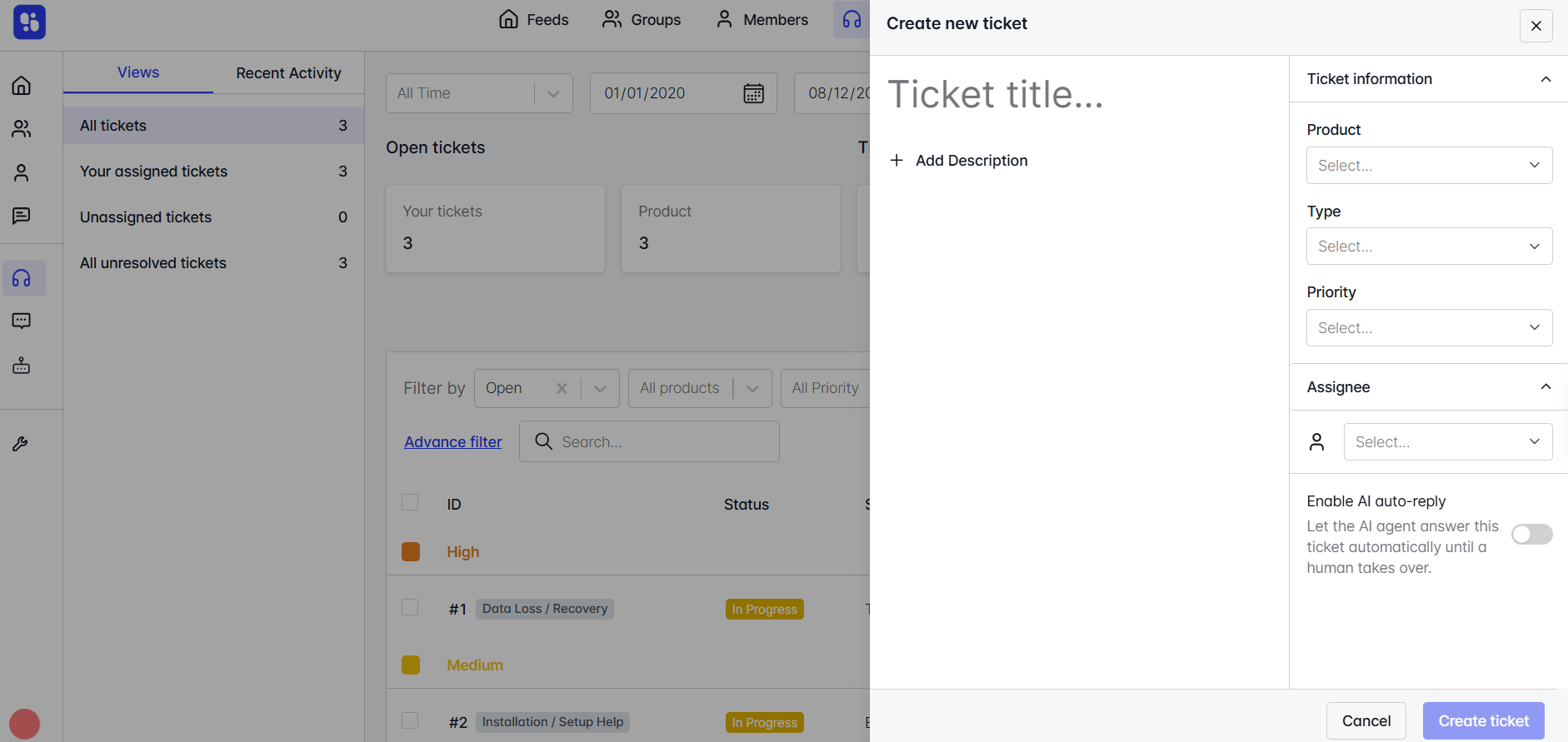Click the Cancel button

(x=1366, y=721)
